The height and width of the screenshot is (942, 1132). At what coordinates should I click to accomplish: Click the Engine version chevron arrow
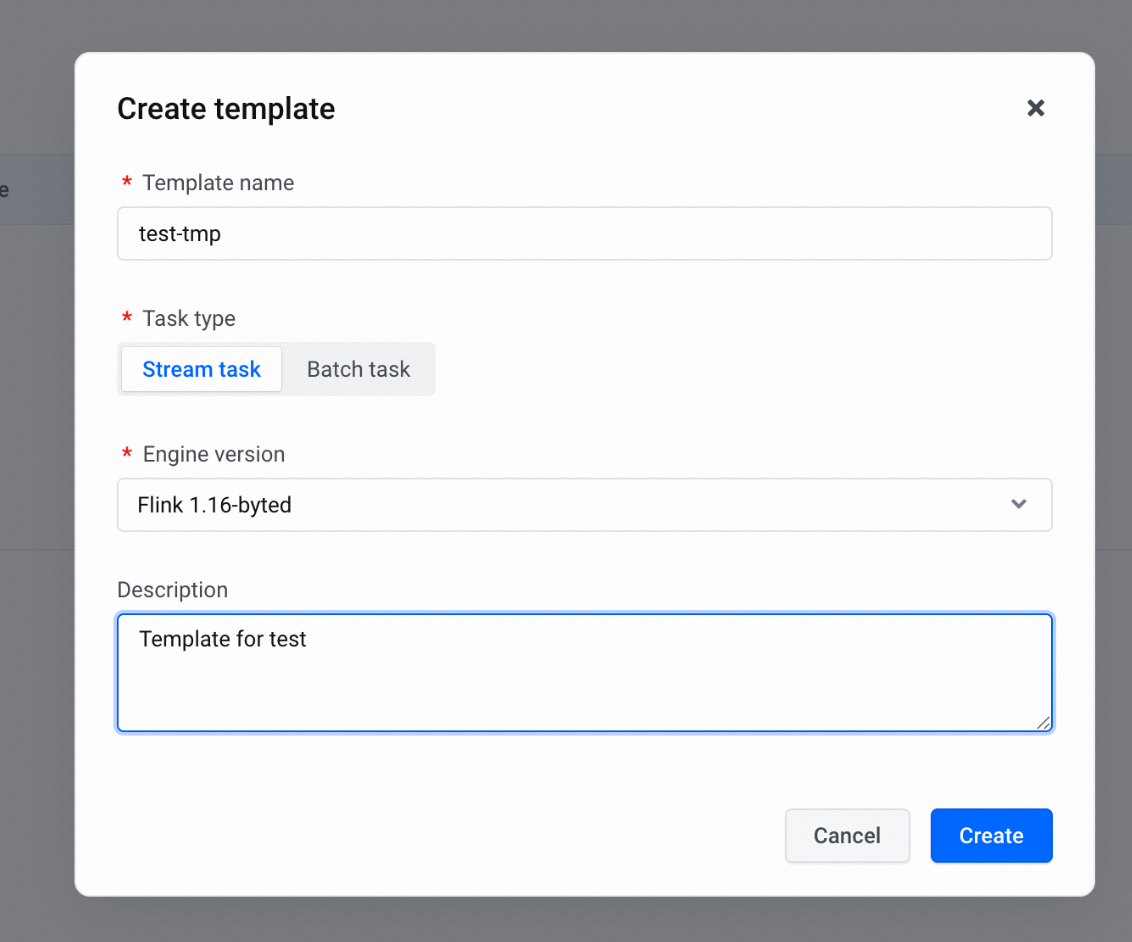pyautogui.click(x=1018, y=504)
